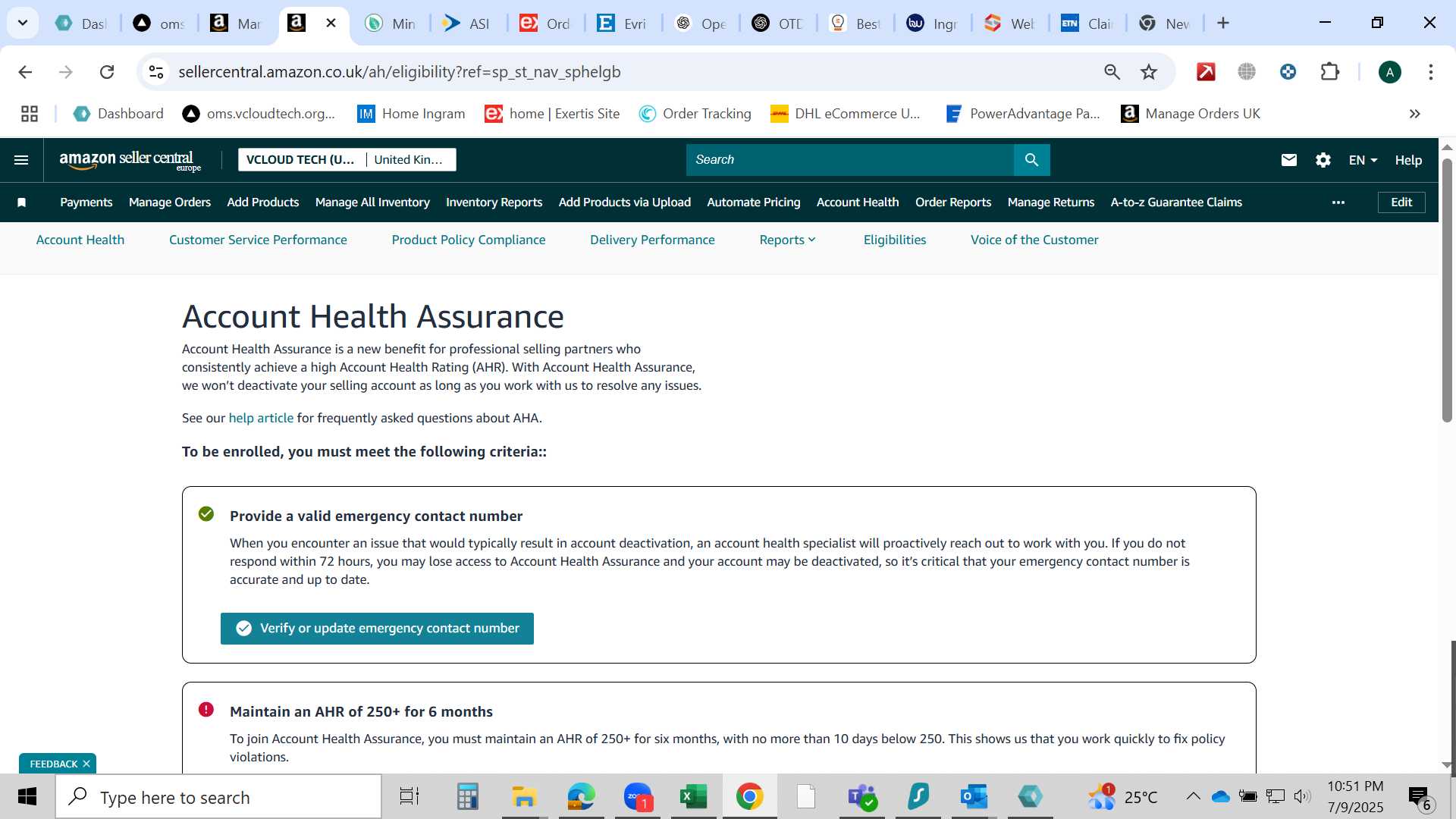
Task: Open the bookmarks apps grid icon
Action: (x=30, y=114)
